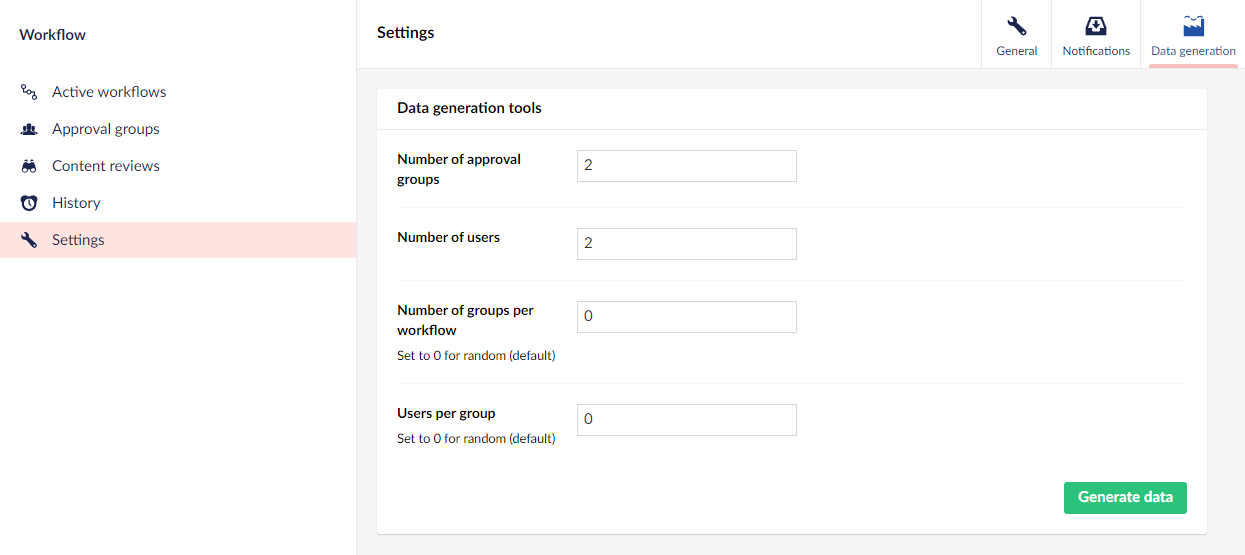Switch to the Notifications tab label

[x=1096, y=51]
